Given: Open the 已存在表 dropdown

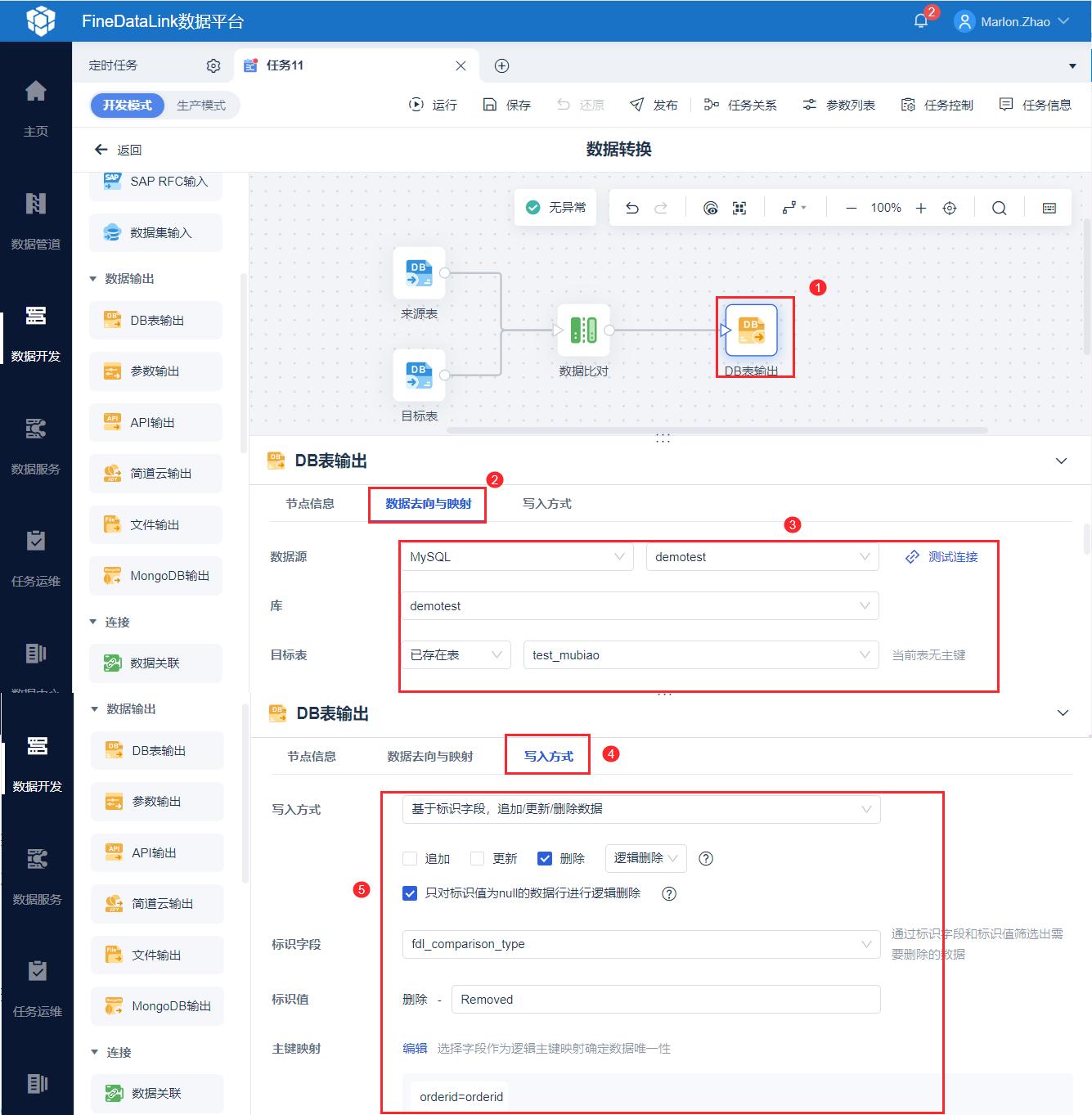Looking at the screenshot, I should pos(456,655).
